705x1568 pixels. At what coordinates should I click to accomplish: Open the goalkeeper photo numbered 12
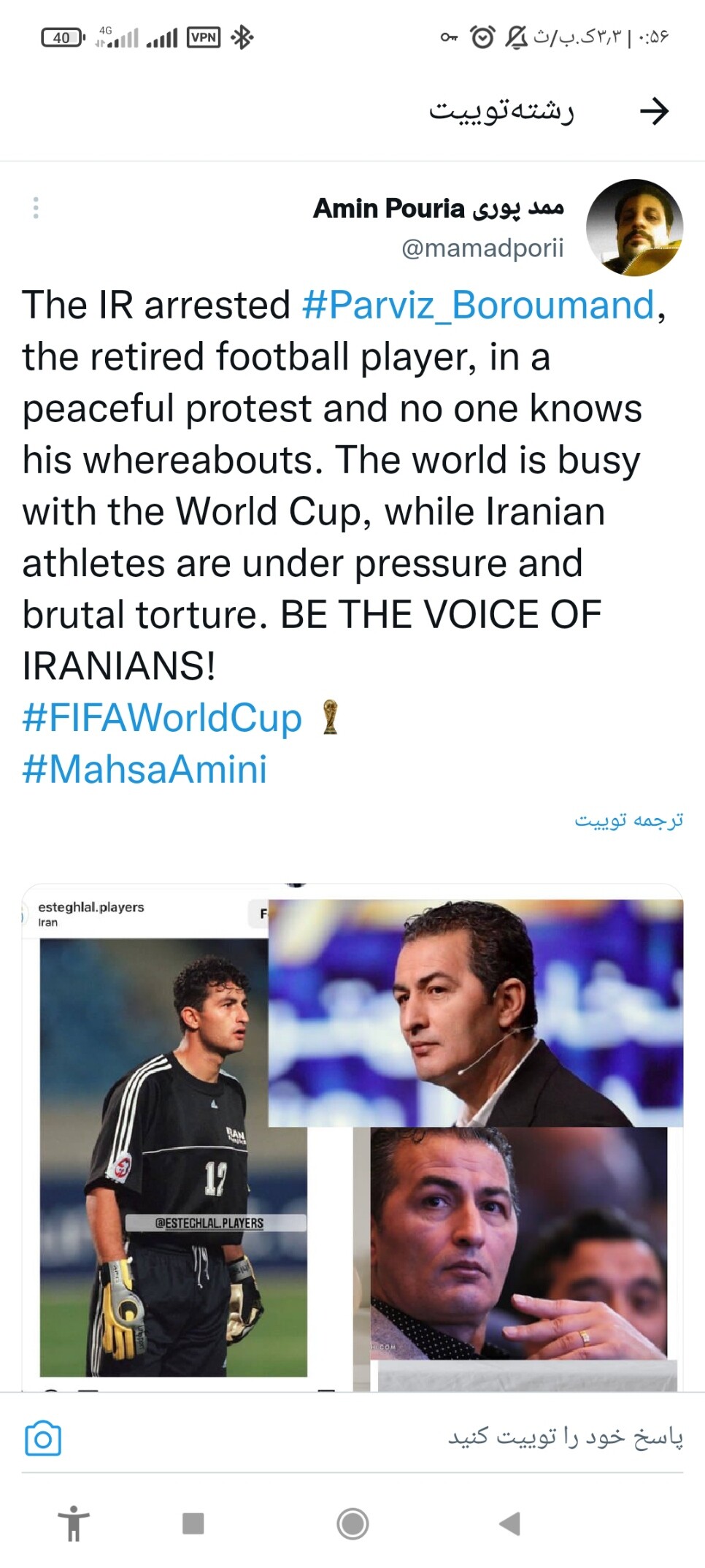(174, 1157)
